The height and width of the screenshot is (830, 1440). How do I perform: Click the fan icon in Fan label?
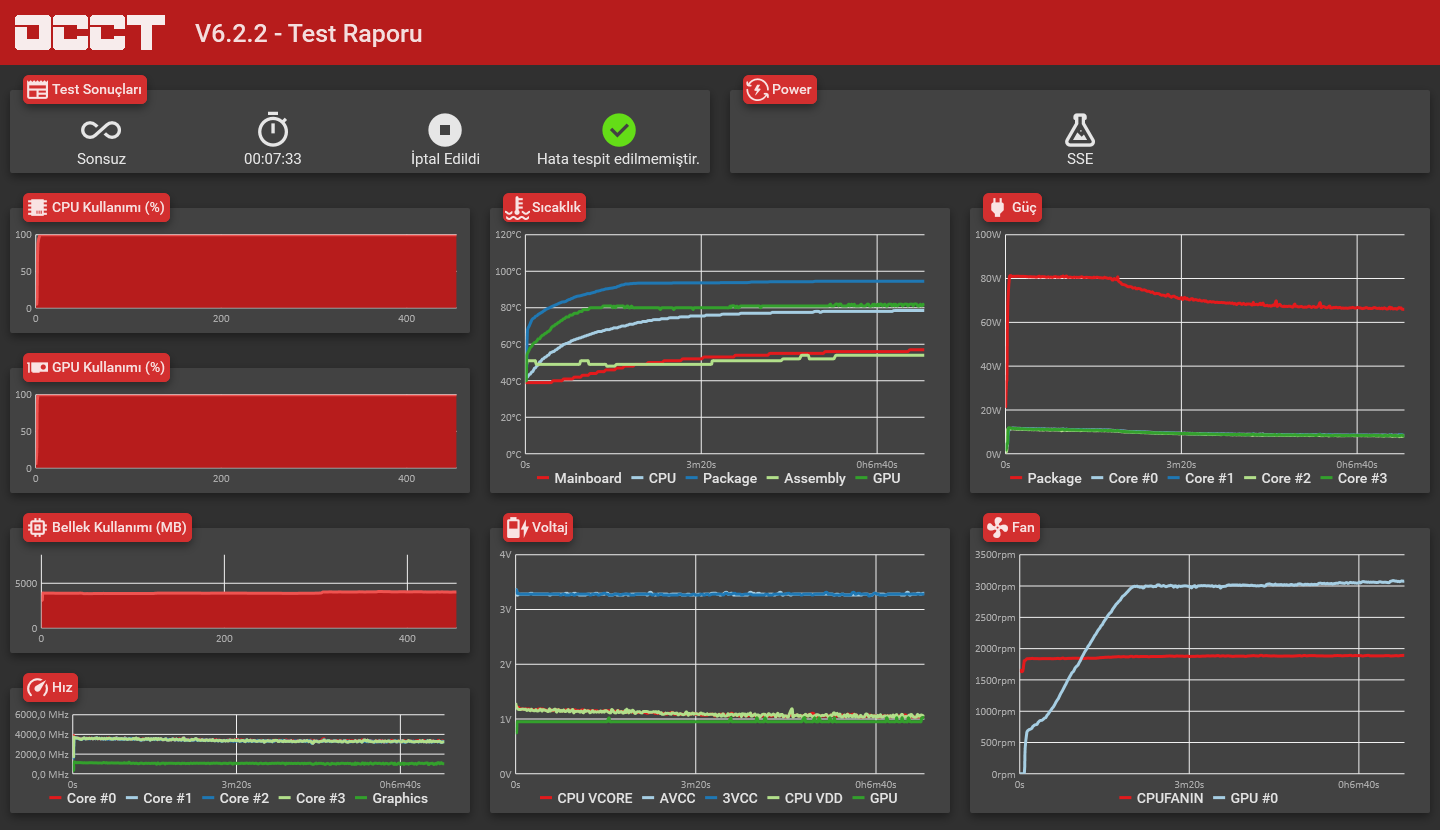pos(997,527)
